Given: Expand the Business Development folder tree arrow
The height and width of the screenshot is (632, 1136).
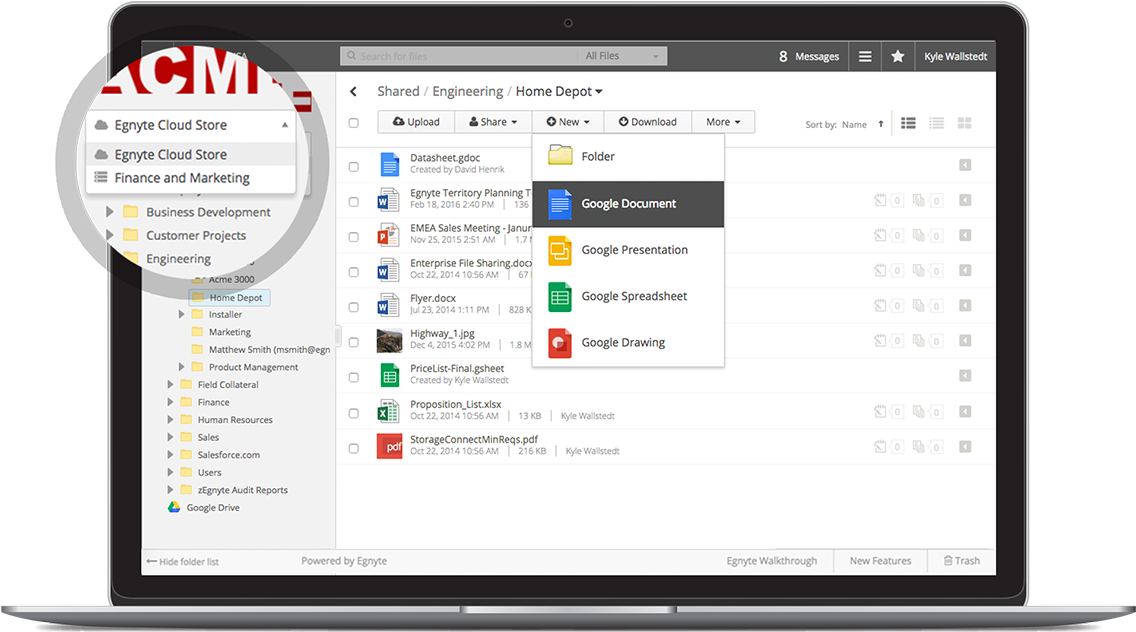Looking at the screenshot, I should click(x=110, y=212).
